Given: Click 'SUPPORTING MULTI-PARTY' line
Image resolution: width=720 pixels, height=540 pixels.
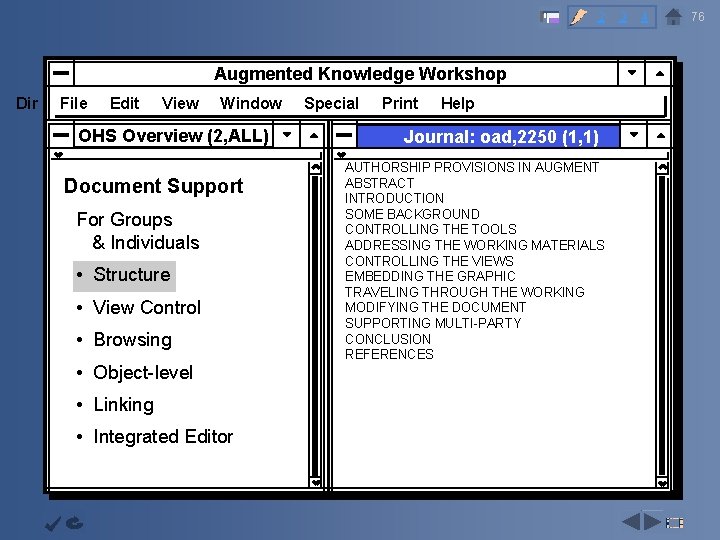Looking at the screenshot, I should 433,323.
